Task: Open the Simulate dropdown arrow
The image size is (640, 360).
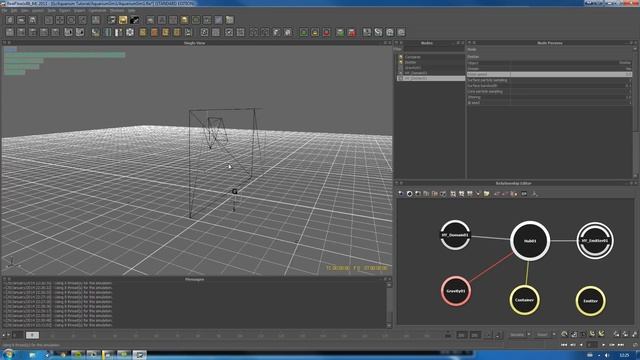Action: 529,335
